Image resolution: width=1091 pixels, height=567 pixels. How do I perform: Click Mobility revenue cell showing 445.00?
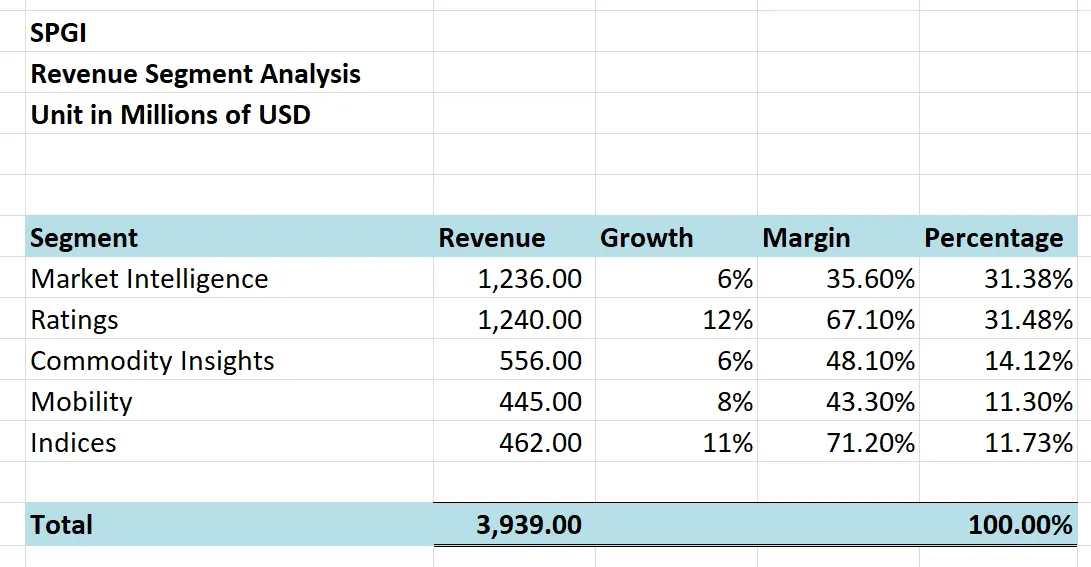(540, 402)
